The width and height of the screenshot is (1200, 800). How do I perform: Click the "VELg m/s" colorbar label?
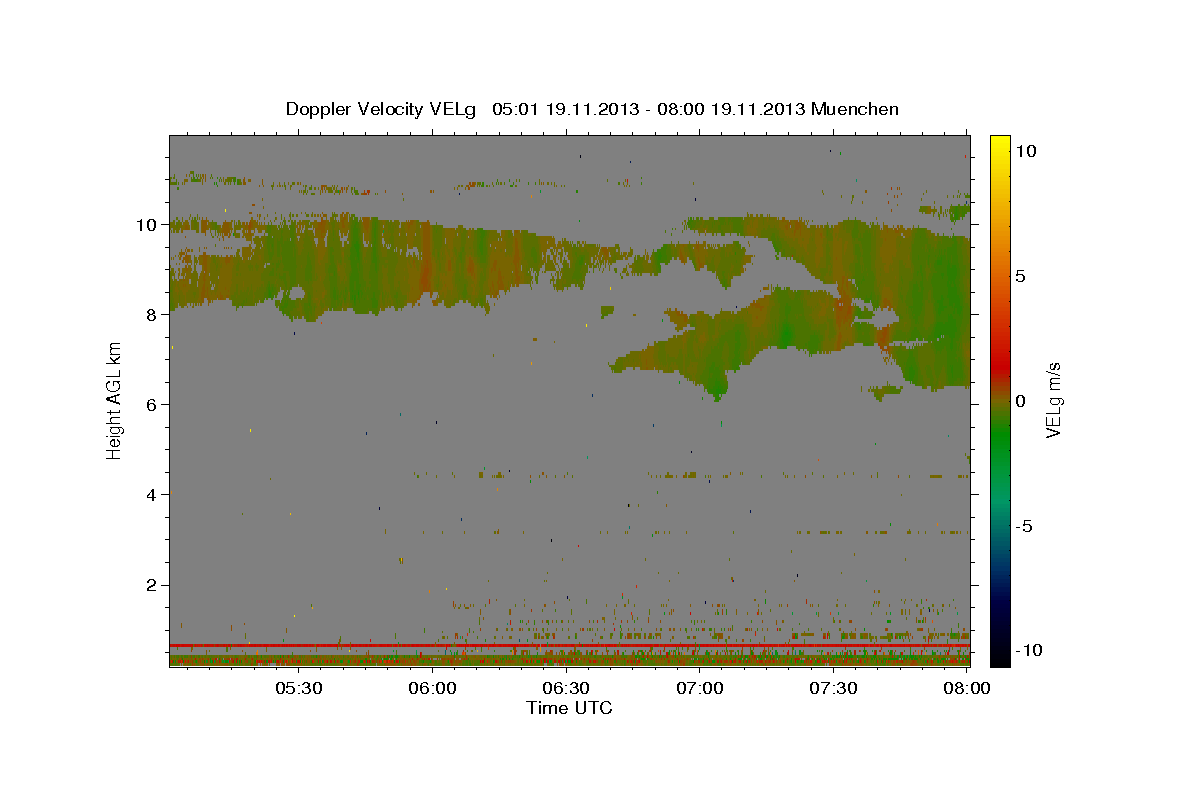pyautogui.click(x=1053, y=400)
